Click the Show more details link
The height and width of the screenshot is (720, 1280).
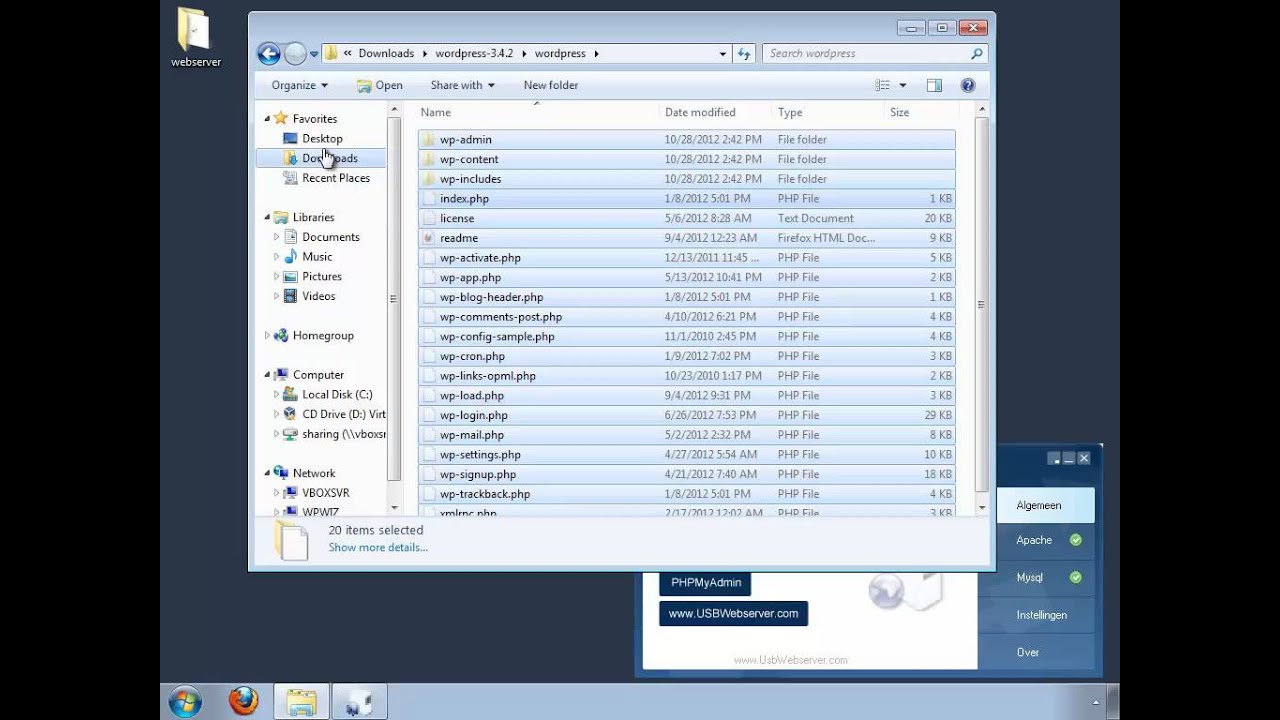378,547
